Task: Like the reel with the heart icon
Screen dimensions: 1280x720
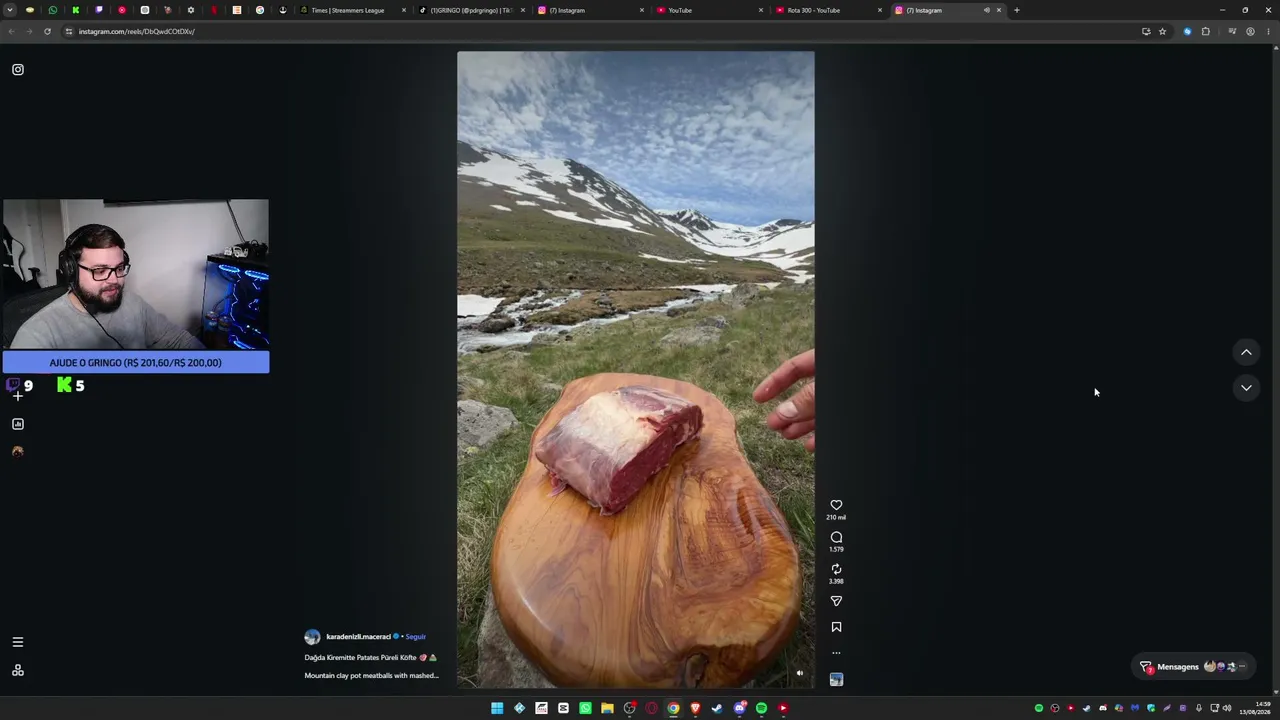Action: point(836,505)
